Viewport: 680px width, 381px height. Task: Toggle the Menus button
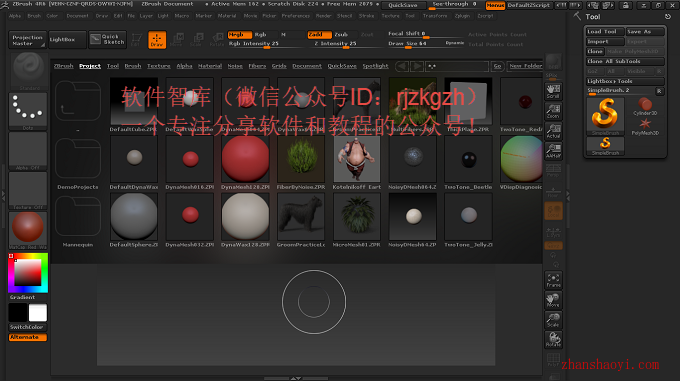tap(495, 5)
